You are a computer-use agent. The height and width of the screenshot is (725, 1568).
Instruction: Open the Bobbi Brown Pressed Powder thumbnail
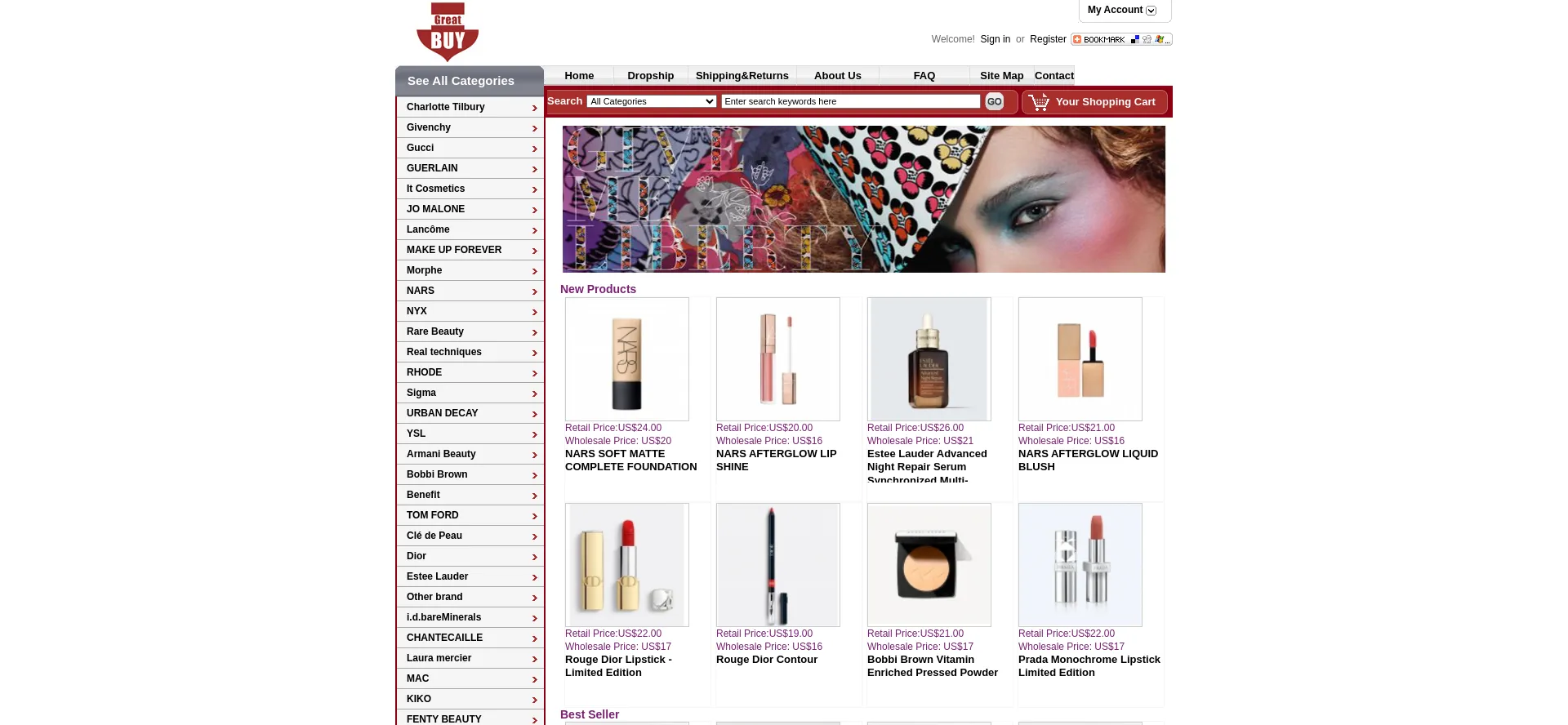point(929,565)
